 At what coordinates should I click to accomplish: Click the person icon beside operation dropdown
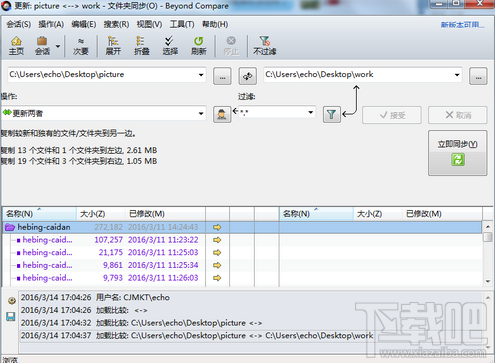click(x=222, y=115)
